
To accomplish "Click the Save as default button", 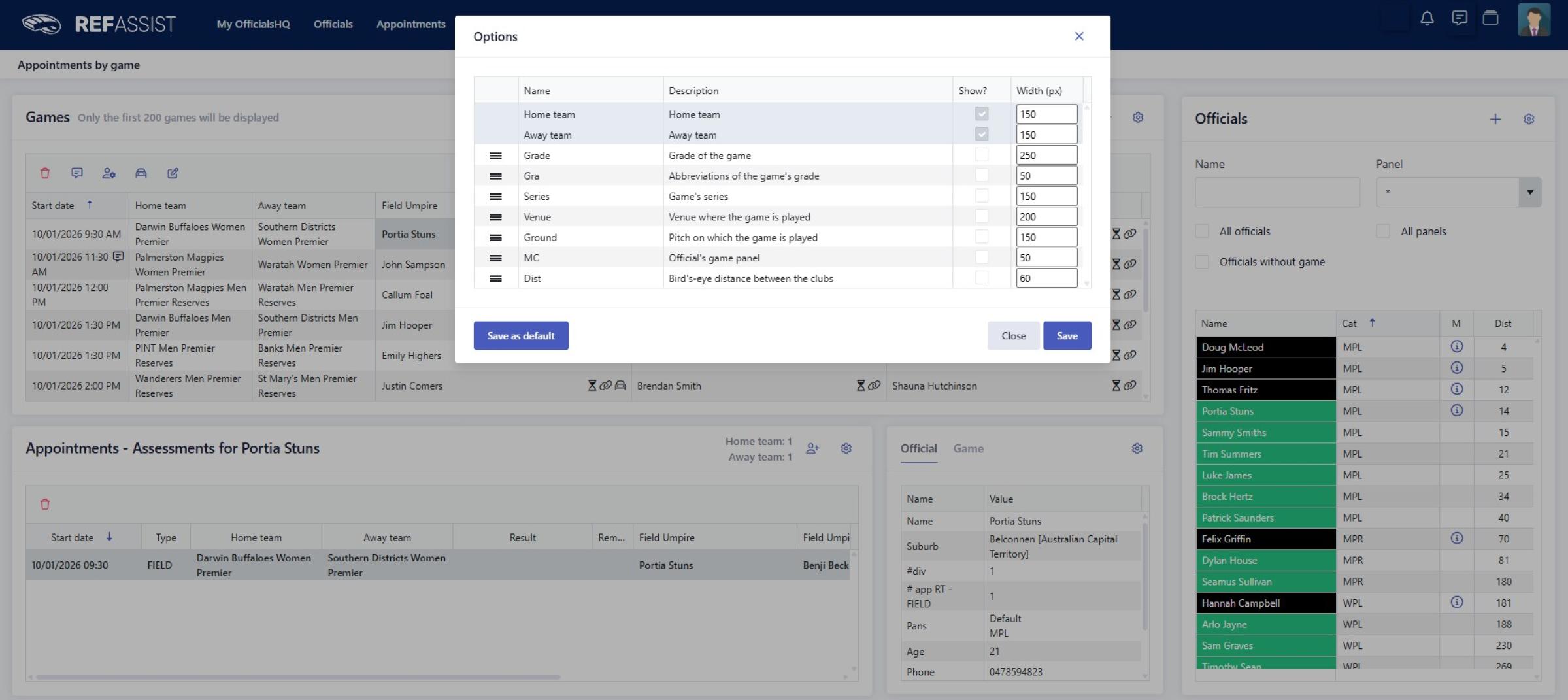I will tap(520, 335).
